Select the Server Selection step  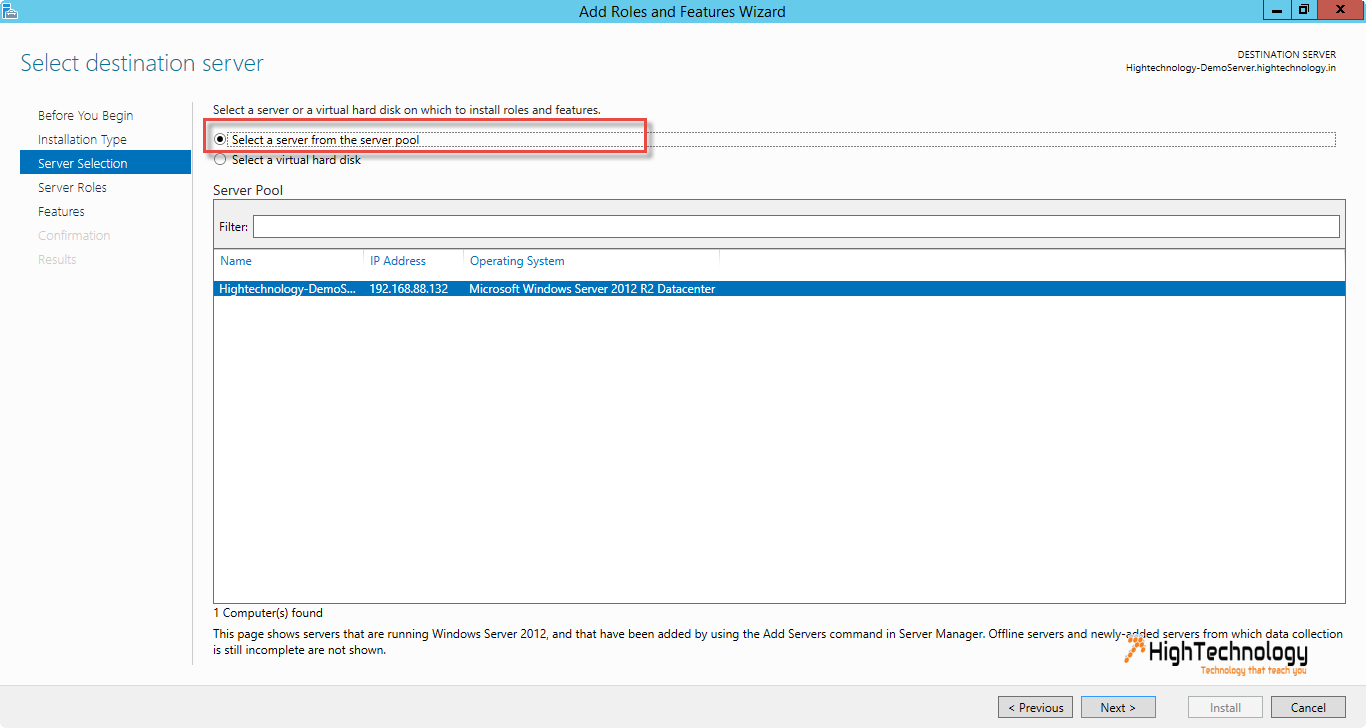[x=105, y=163]
